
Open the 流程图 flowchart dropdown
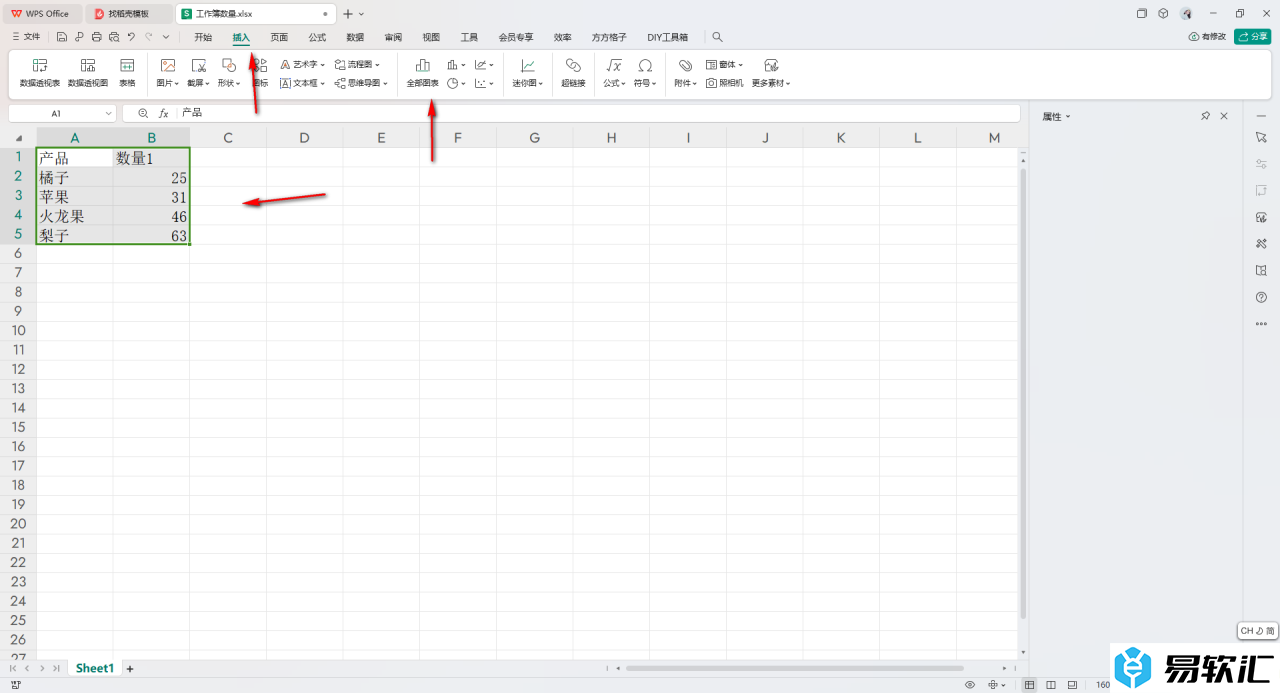(357, 64)
